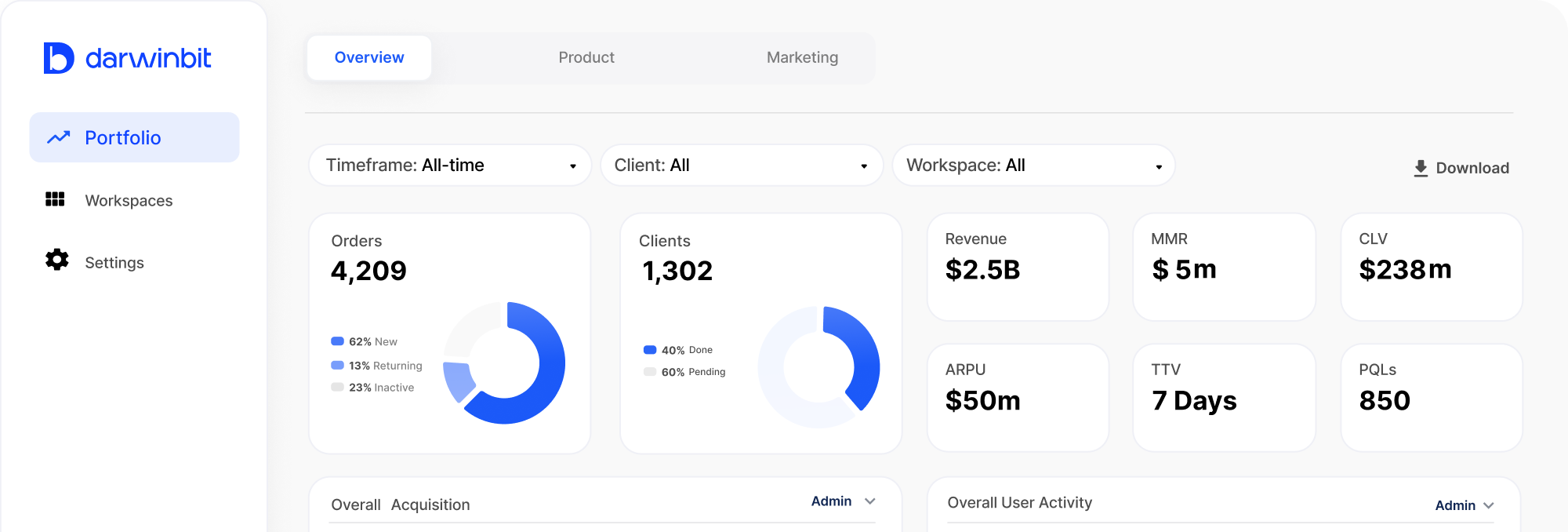Click the Overall User Activity heading
The height and width of the screenshot is (532, 1568).
pyautogui.click(x=1019, y=502)
